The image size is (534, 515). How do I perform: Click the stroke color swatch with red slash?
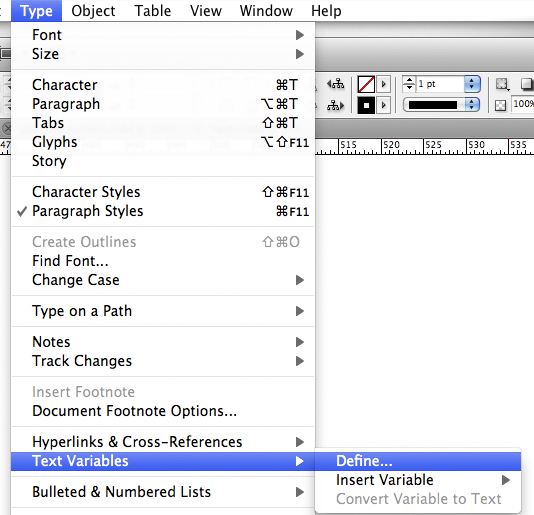[366, 84]
